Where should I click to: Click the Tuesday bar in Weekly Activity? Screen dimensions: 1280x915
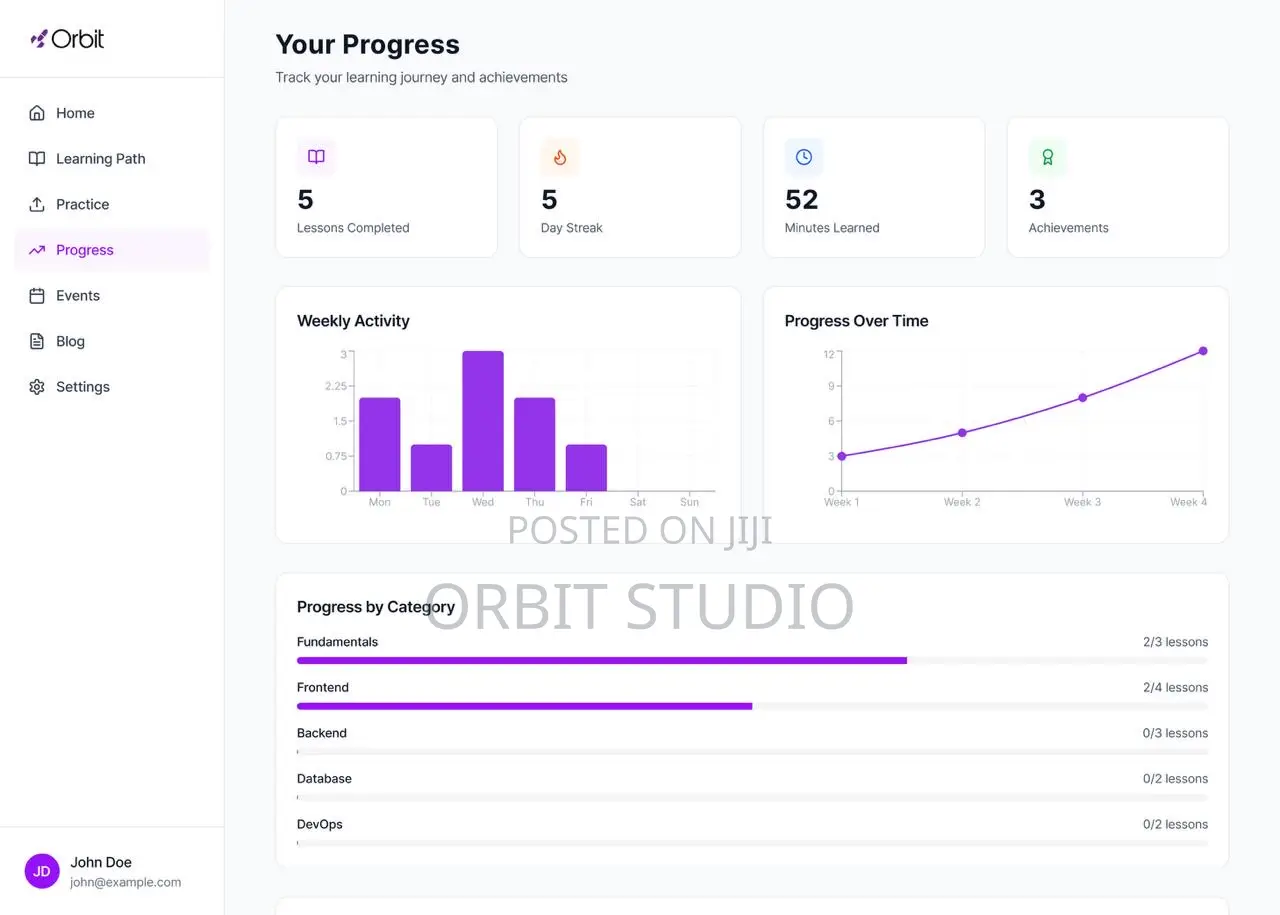coord(431,468)
